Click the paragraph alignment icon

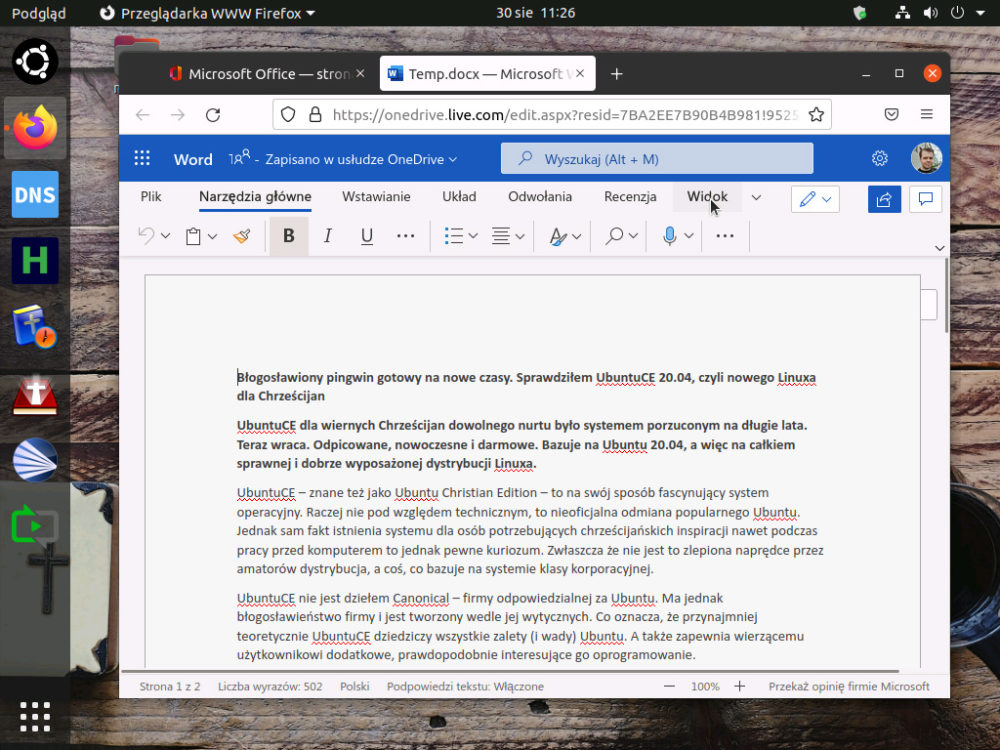(x=501, y=236)
